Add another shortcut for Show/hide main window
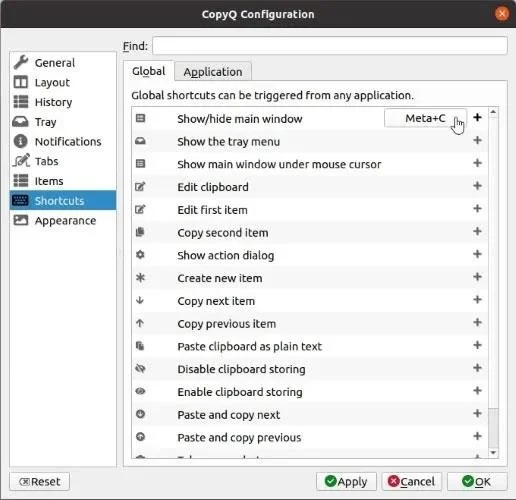This screenshot has width=516, height=500. (477, 117)
